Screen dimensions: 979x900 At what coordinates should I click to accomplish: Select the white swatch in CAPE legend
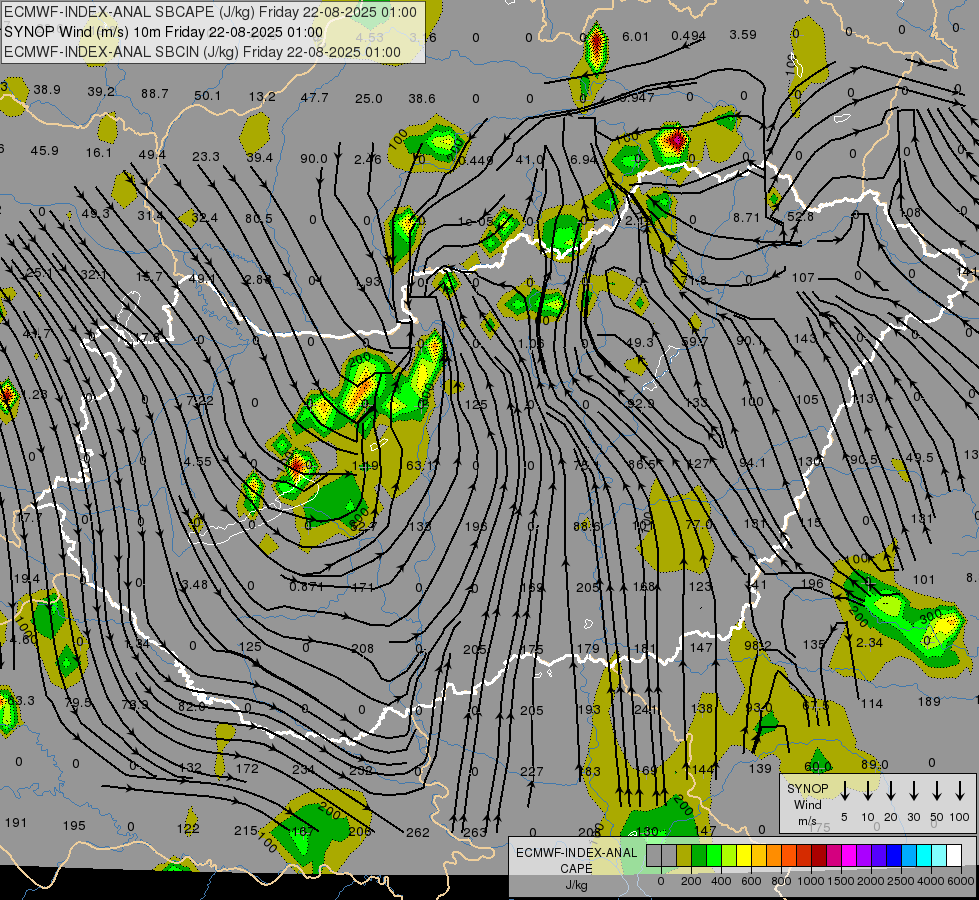[x=953, y=856]
